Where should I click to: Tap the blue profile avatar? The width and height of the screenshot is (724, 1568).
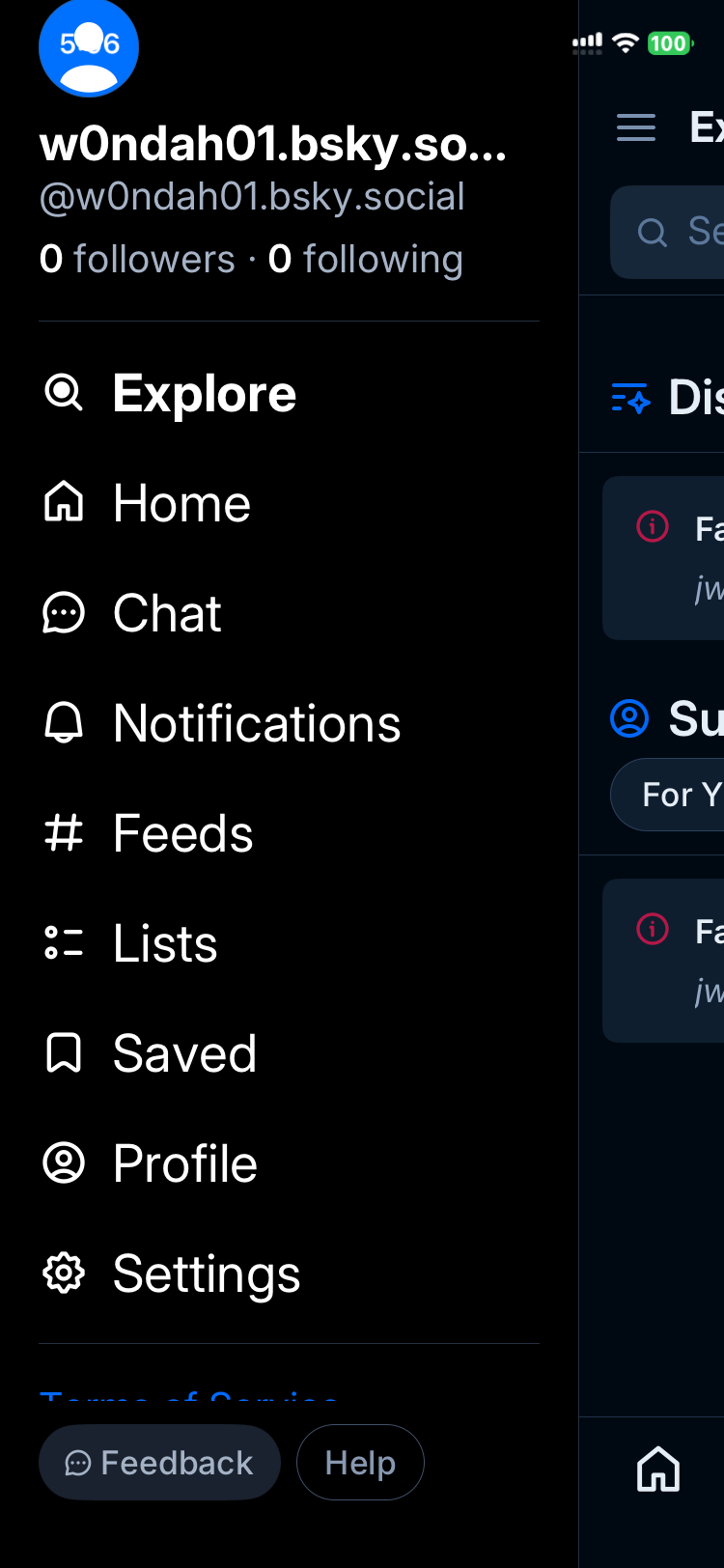pyautogui.click(x=89, y=48)
